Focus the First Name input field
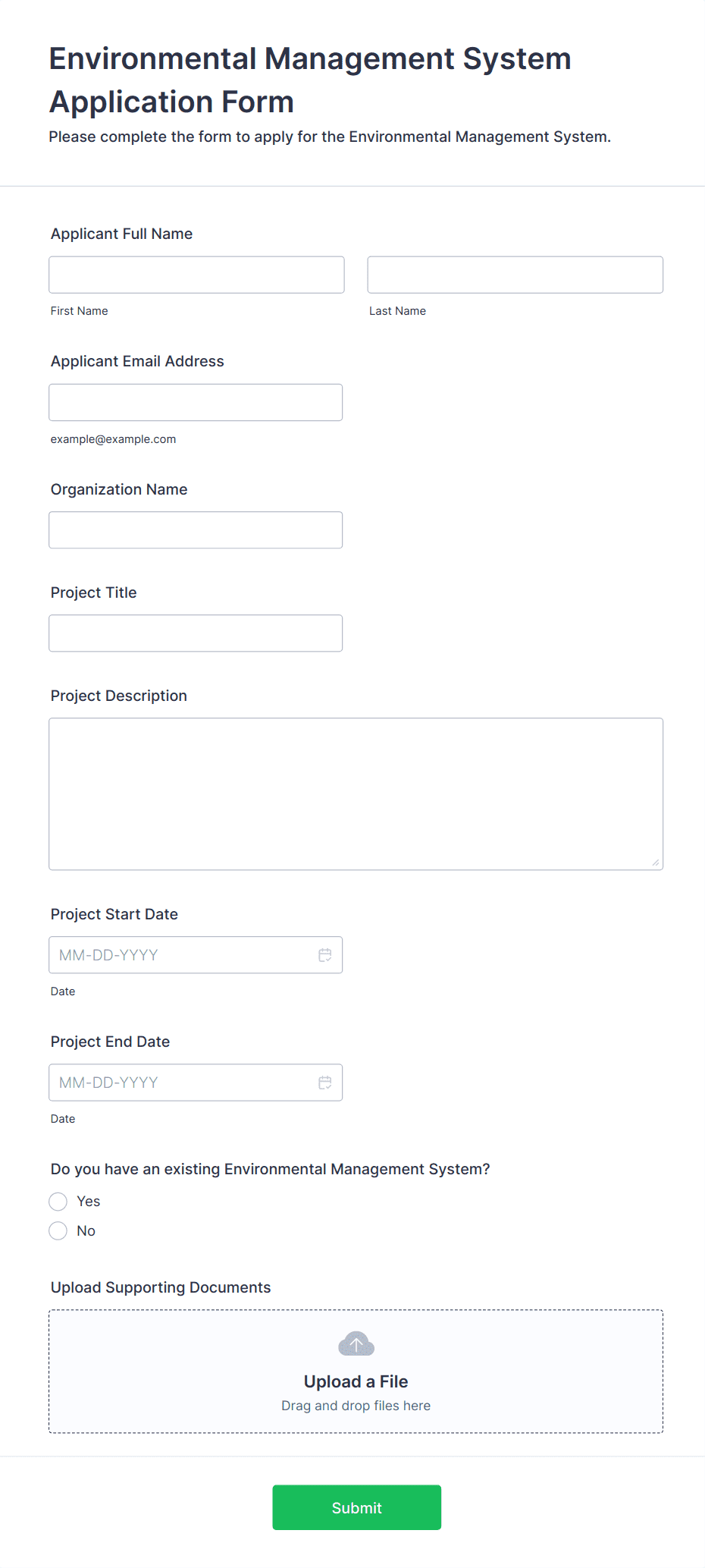This screenshot has width=705, height=1568. pos(196,275)
